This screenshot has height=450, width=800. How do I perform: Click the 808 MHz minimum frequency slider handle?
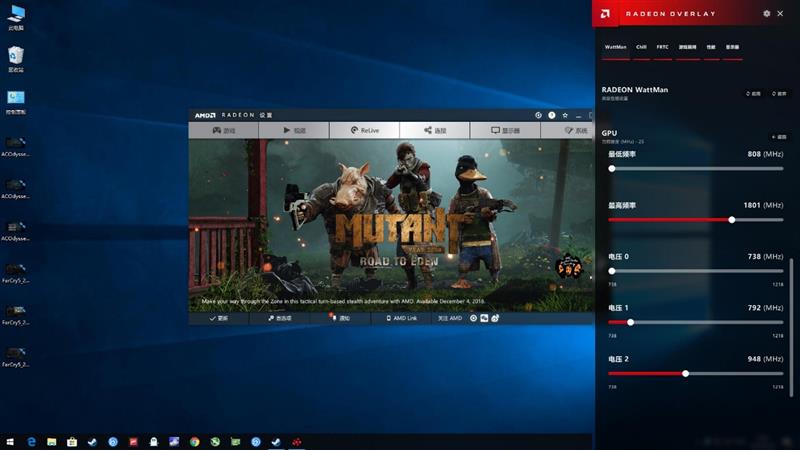(x=612, y=169)
